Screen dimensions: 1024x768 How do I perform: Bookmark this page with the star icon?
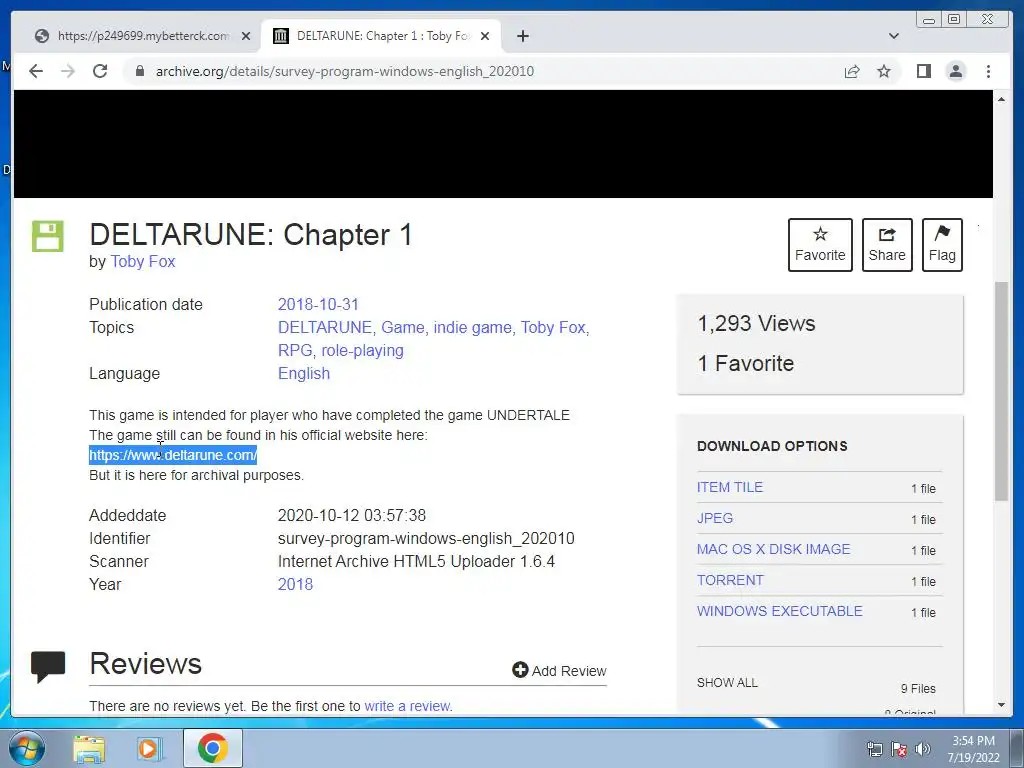pyautogui.click(x=884, y=71)
